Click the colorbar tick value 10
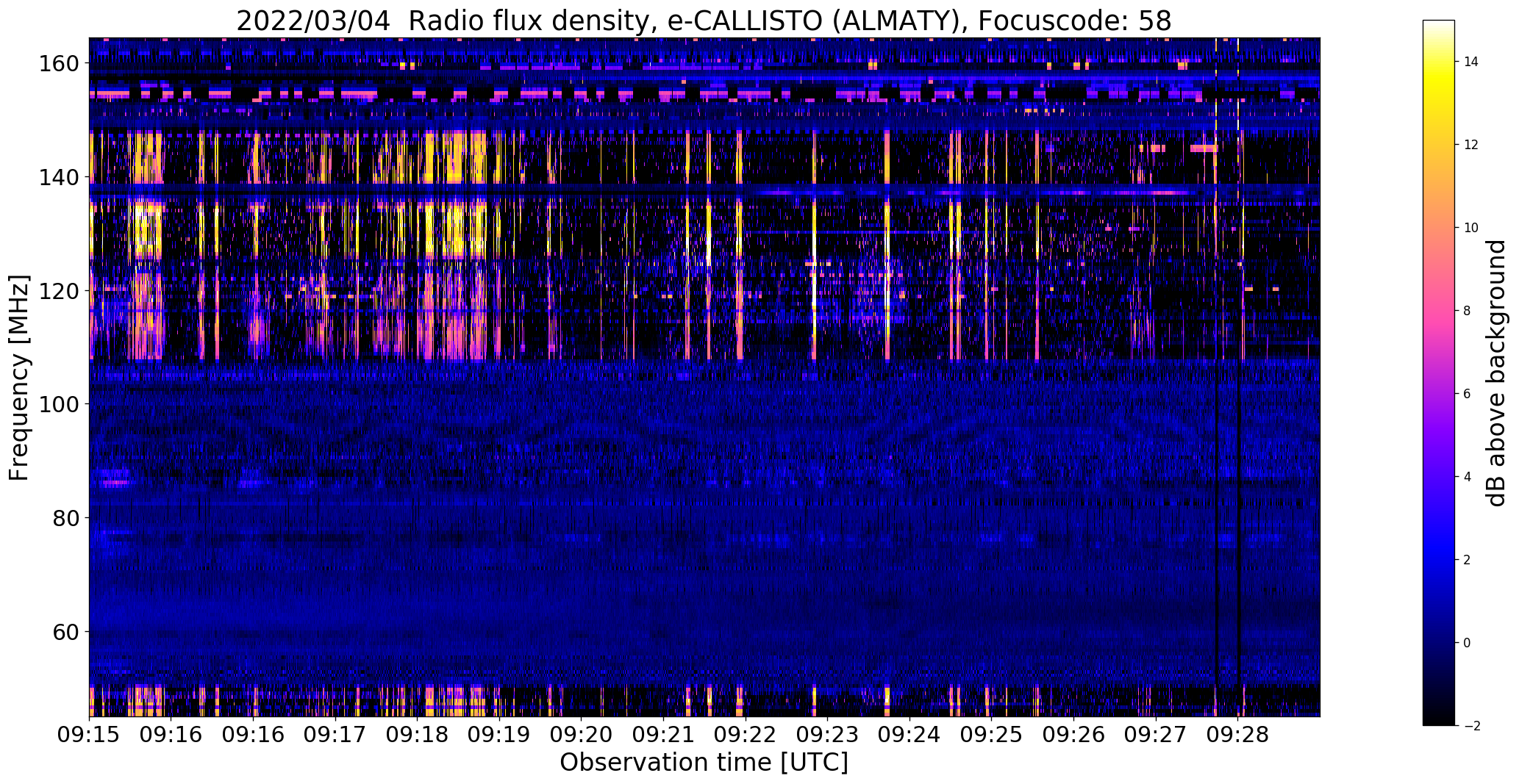 pos(1470,229)
